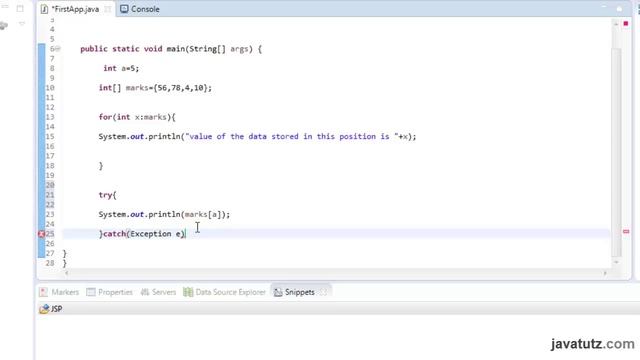Click the Java file icon on FirstApp tab

(x=44, y=9)
